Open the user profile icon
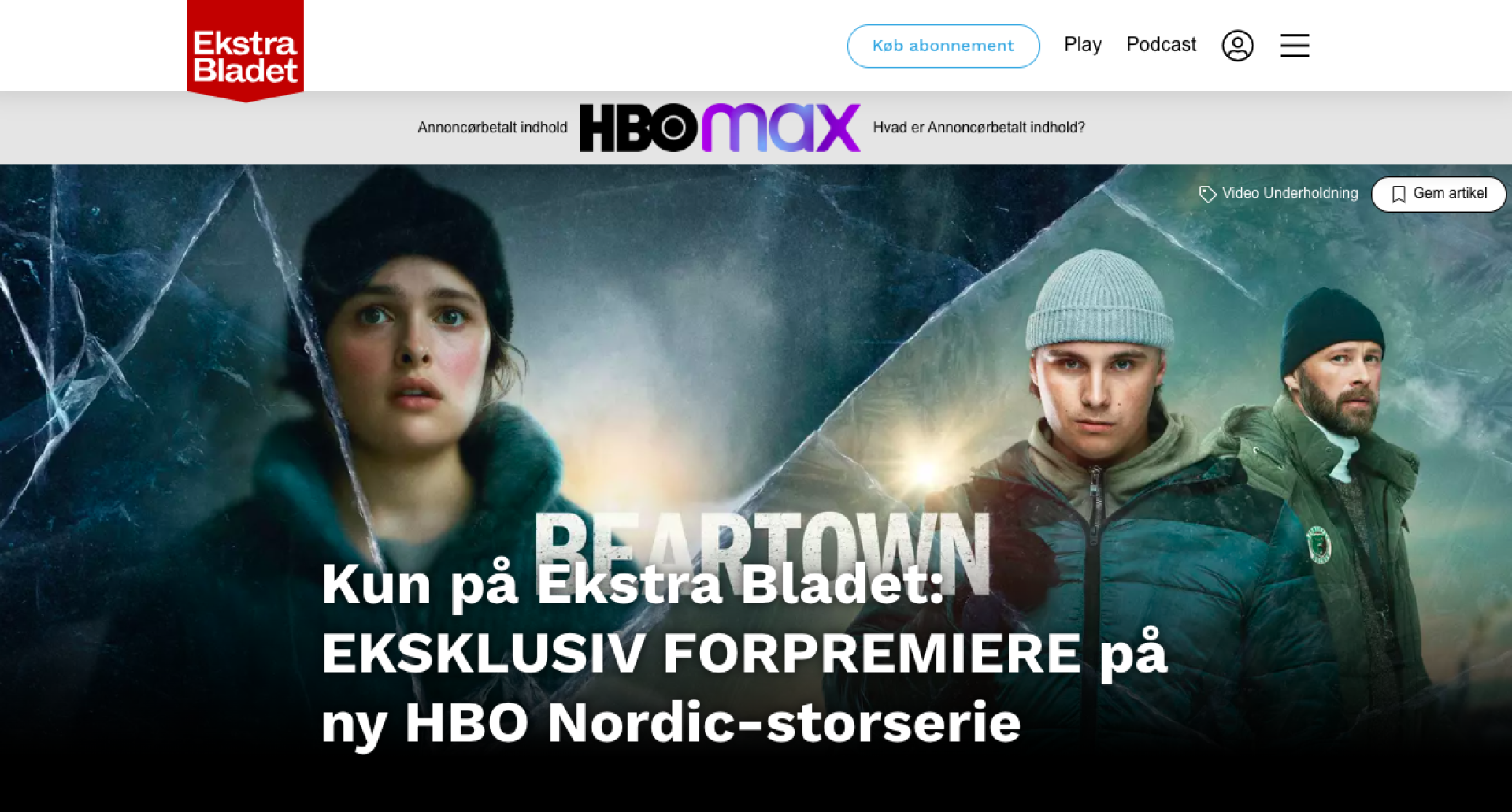Screen dimensions: 1512x812 pyautogui.click(x=1237, y=46)
